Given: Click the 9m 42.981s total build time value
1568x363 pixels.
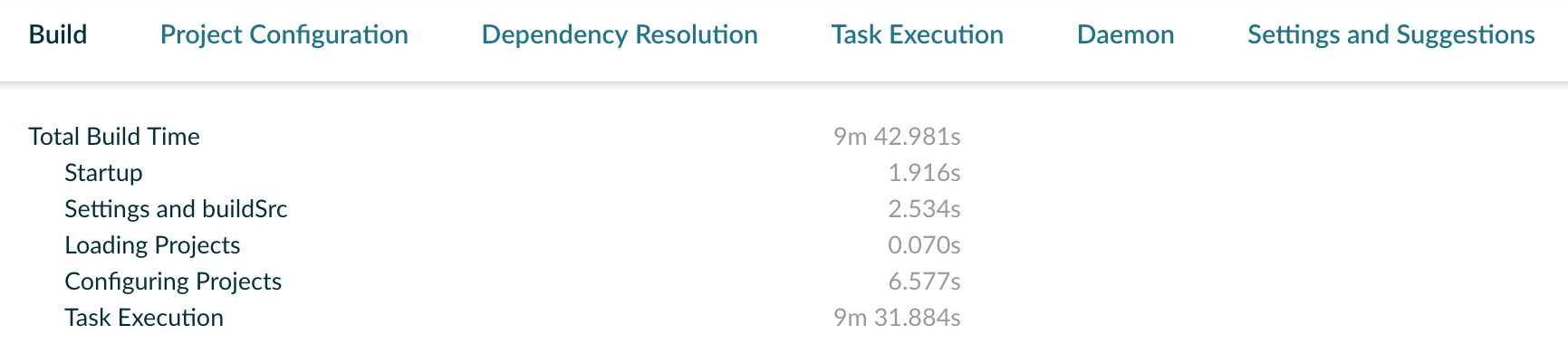Looking at the screenshot, I should click(x=897, y=137).
